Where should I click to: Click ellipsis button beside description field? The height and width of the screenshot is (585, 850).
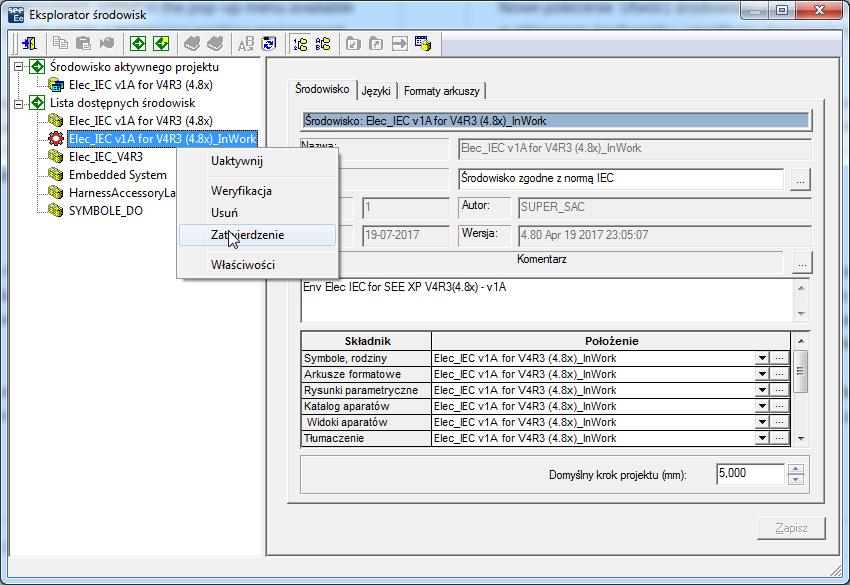[x=800, y=180]
